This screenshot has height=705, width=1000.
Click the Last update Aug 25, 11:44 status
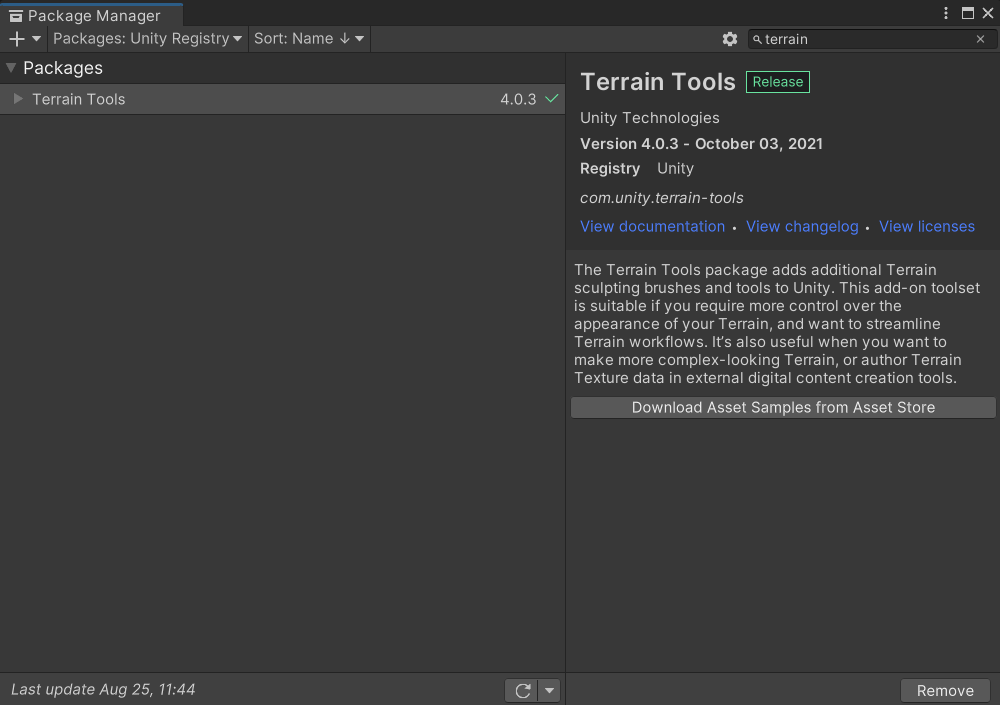click(x=103, y=690)
